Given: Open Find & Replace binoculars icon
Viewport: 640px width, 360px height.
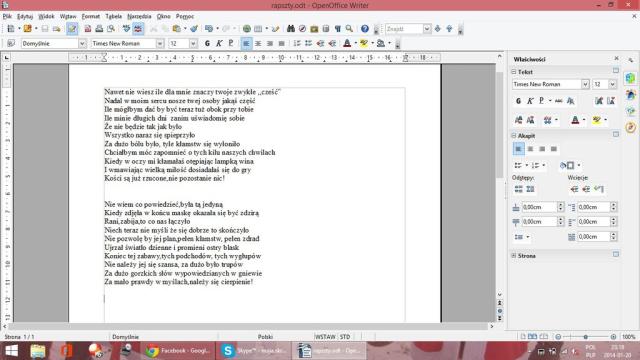Looking at the screenshot, I should [x=291, y=29].
